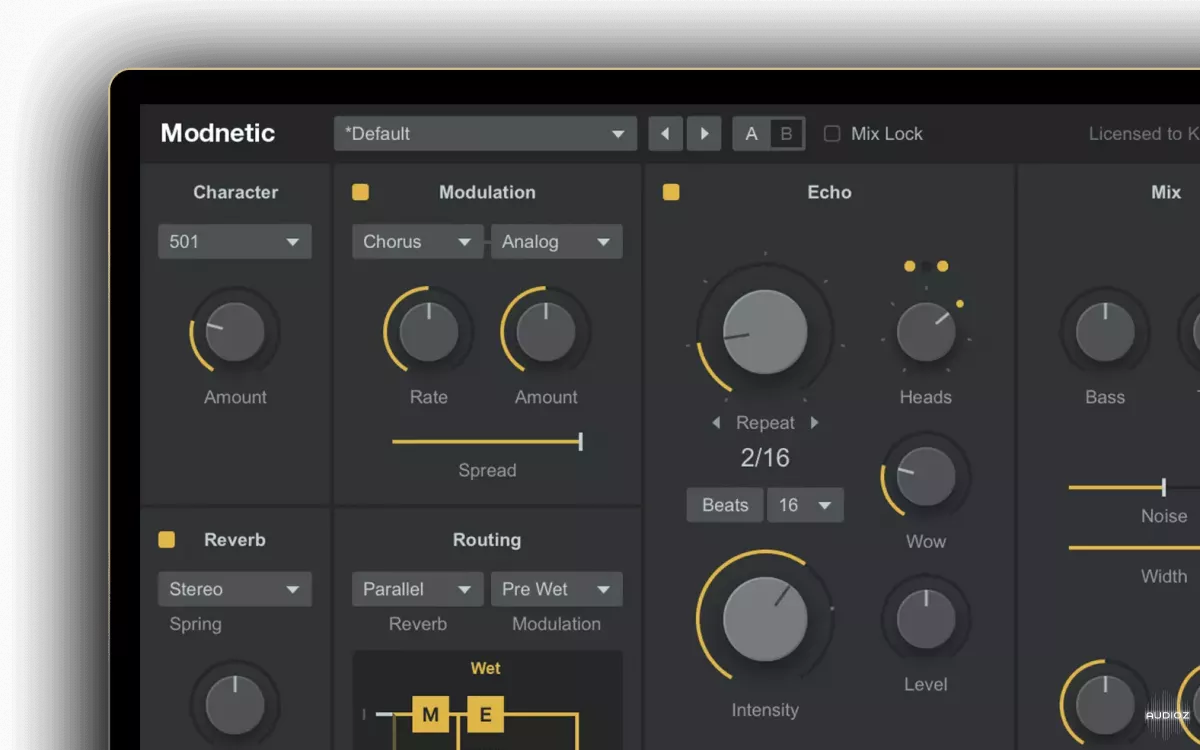The height and width of the screenshot is (750, 1200).
Task: Click the Echo Intensity knob
Action: pyautogui.click(x=765, y=618)
